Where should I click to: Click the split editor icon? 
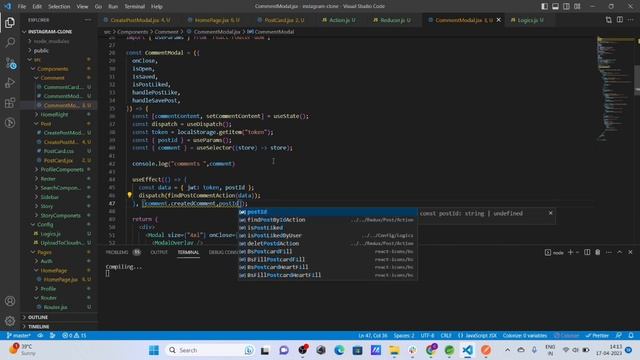(620, 20)
